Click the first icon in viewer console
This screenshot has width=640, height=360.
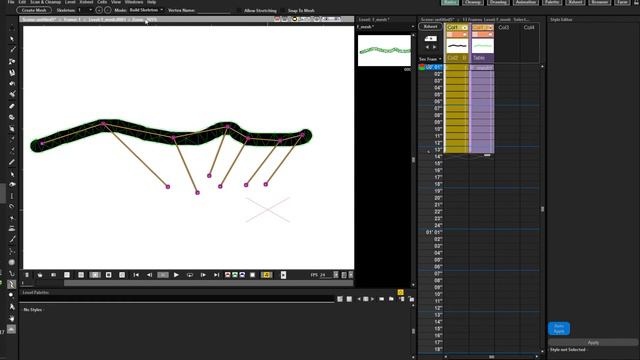[27, 275]
